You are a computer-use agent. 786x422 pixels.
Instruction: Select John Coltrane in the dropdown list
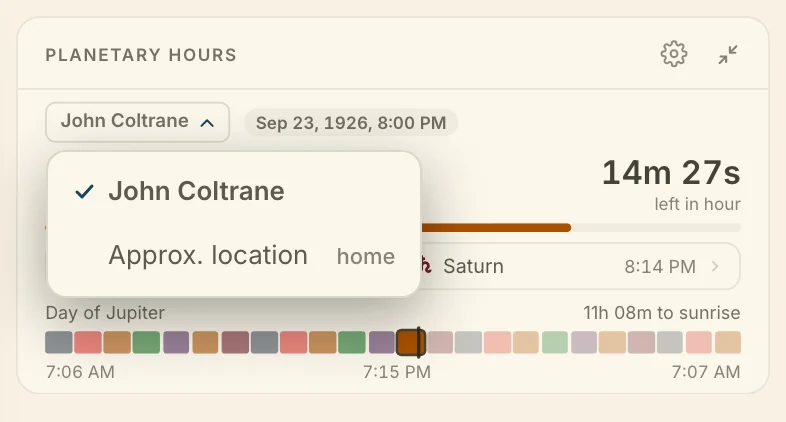click(x=234, y=191)
